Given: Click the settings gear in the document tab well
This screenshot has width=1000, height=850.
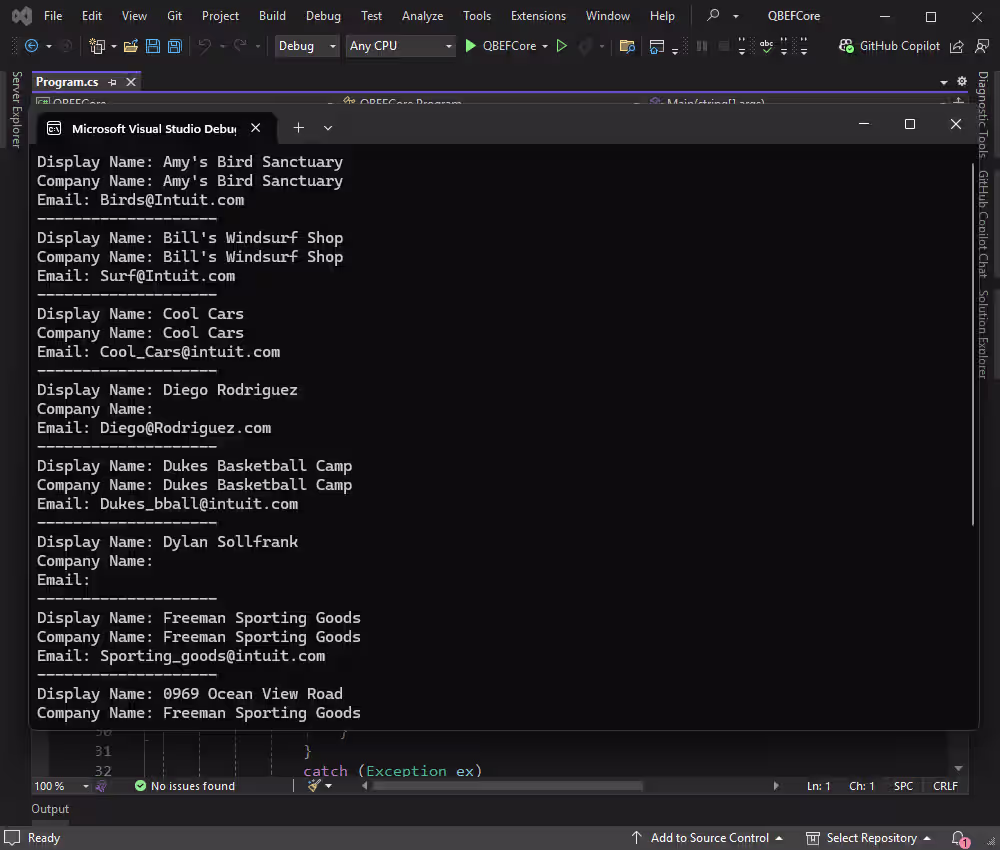Looking at the screenshot, I should (962, 81).
